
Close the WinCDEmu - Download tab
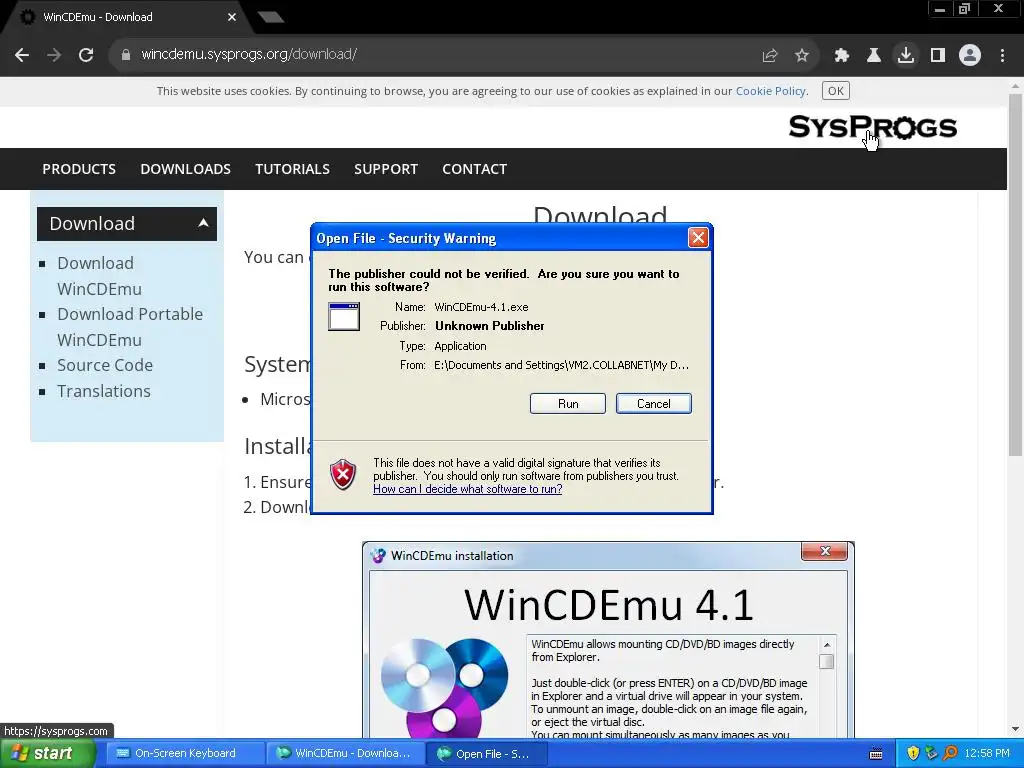(232, 17)
